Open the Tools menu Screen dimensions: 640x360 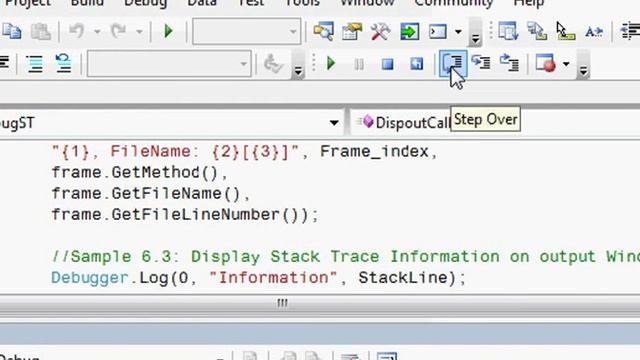pyautogui.click(x=302, y=3)
